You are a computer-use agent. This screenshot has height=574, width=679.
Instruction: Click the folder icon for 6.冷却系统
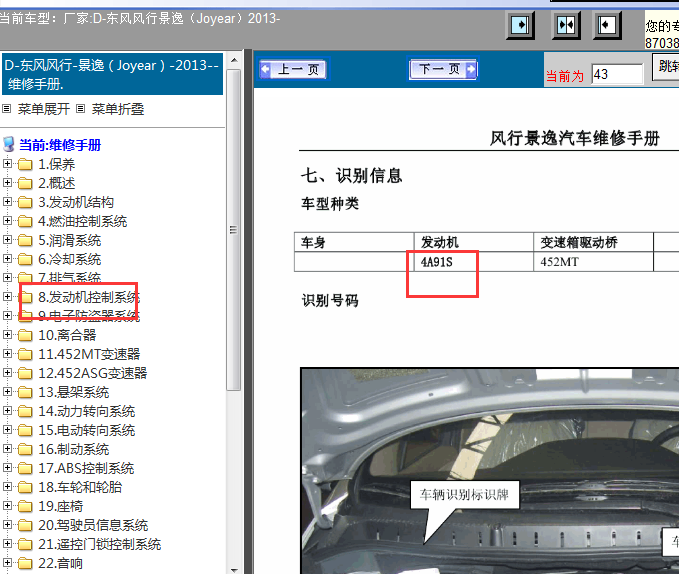[x=25, y=259]
